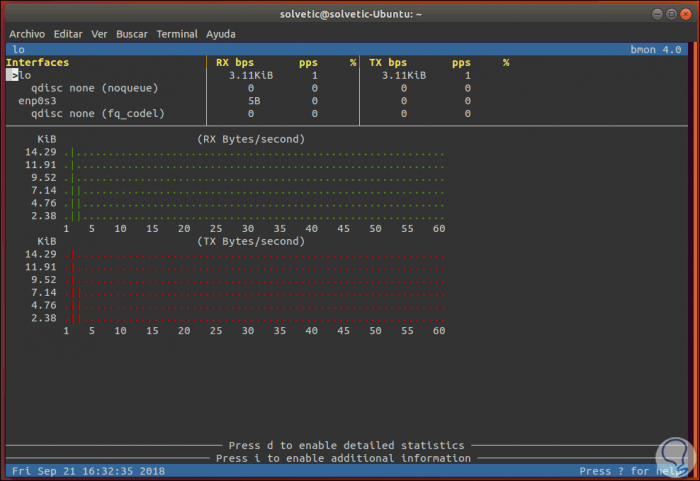The width and height of the screenshot is (700, 481).
Task: Click the qdisc none (noqueue) row
Action: click(x=95, y=88)
